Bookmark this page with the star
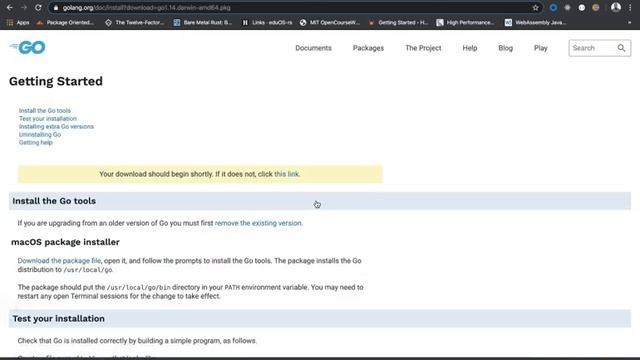 [535, 8]
